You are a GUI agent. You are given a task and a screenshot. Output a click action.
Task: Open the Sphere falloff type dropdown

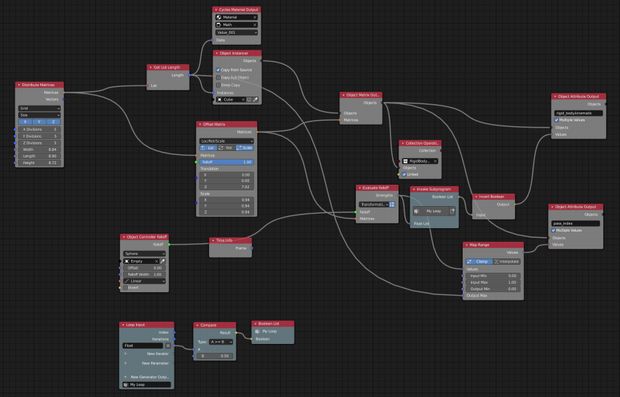(144, 254)
